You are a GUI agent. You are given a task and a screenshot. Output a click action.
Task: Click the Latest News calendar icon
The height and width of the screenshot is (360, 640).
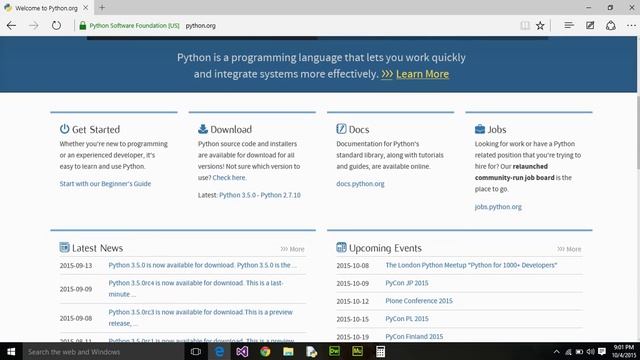(x=64, y=247)
